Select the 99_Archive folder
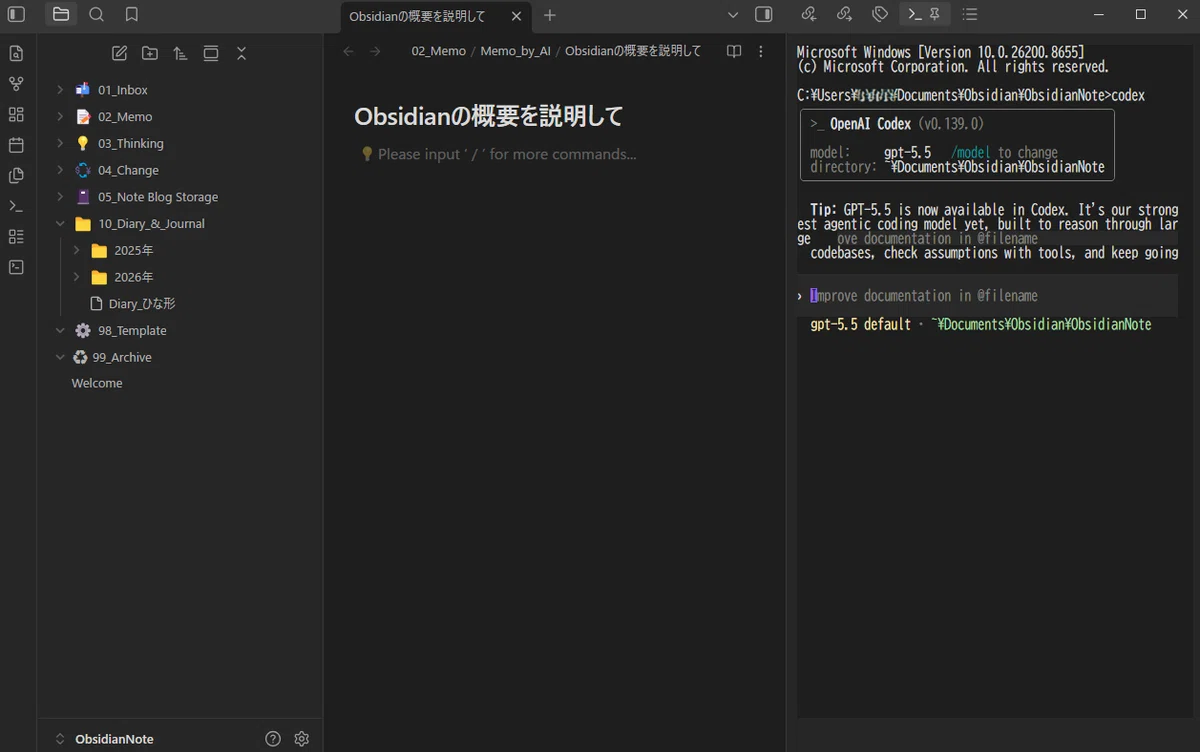The height and width of the screenshot is (752, 1200). pos(122,357)
